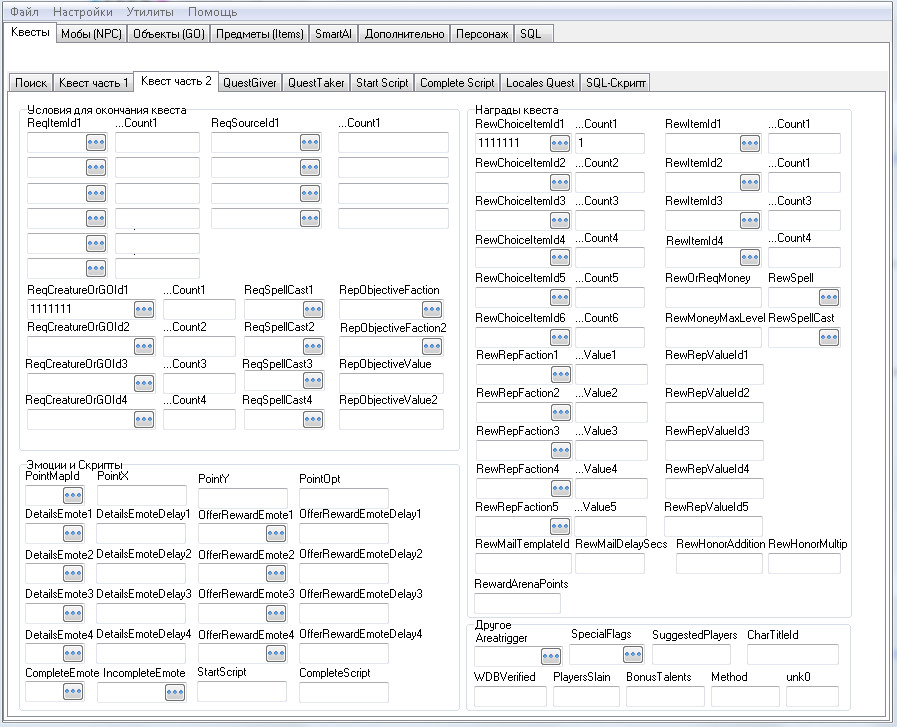Open PointMapId lookup button

[73, 496]
